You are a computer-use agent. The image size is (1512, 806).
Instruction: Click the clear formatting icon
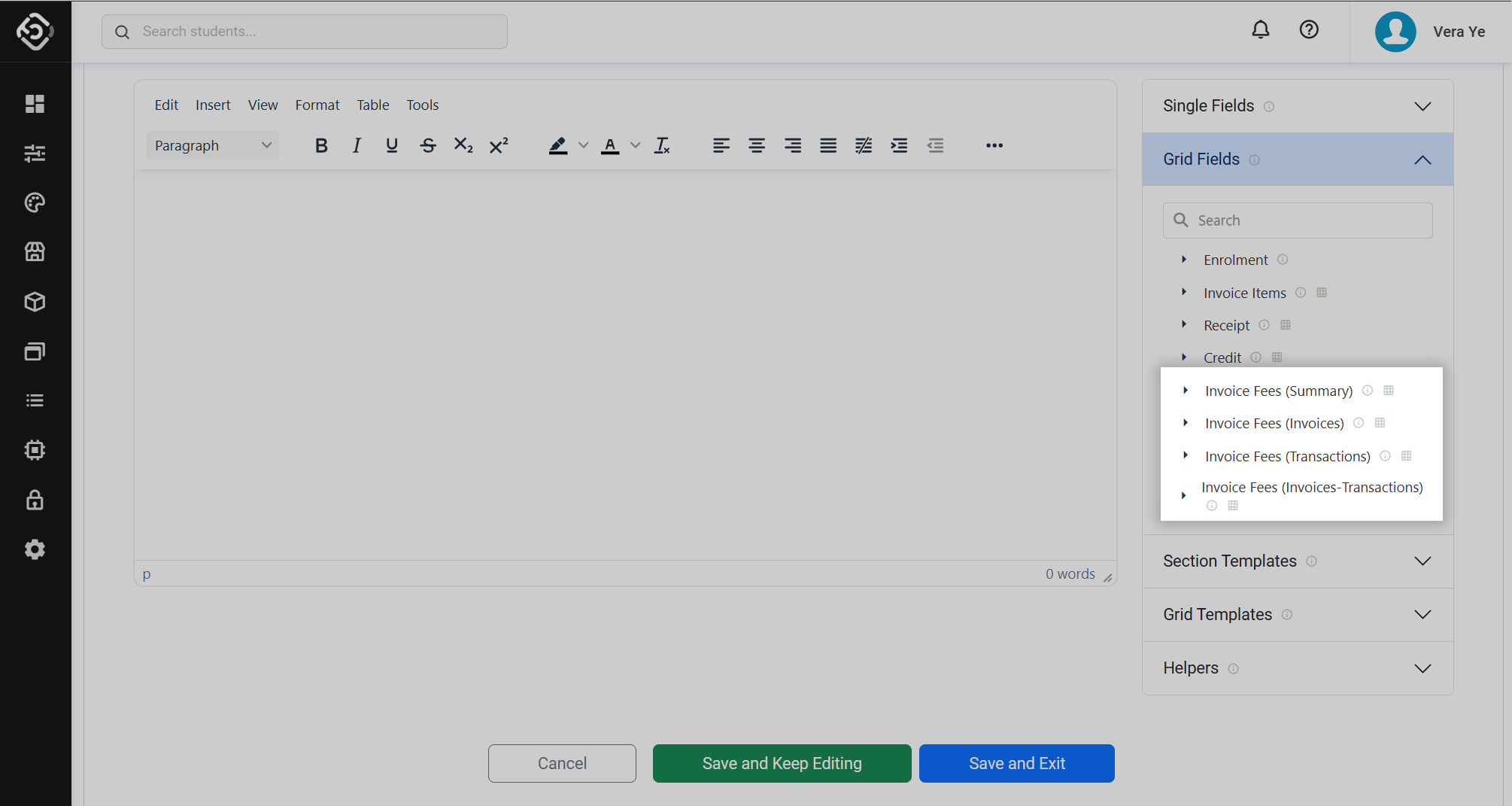(x=662, y=146)
